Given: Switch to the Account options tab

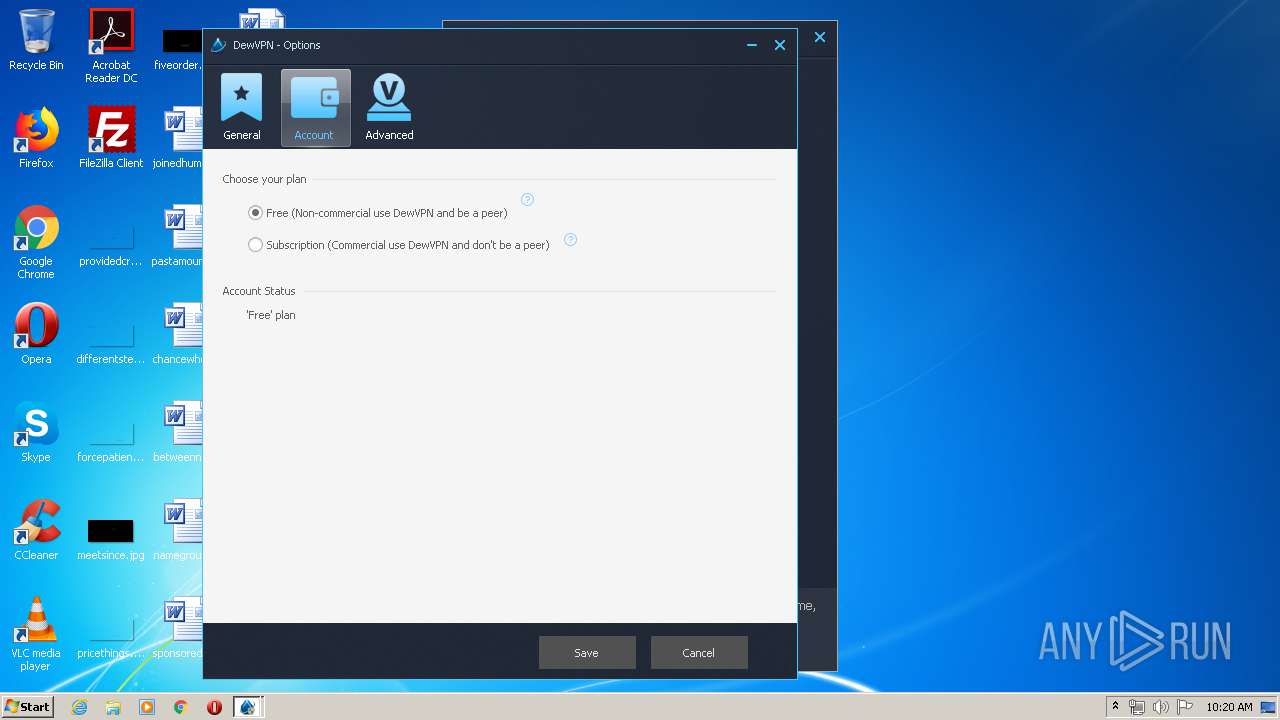Looking at the screenshot, I should point(315,108).
